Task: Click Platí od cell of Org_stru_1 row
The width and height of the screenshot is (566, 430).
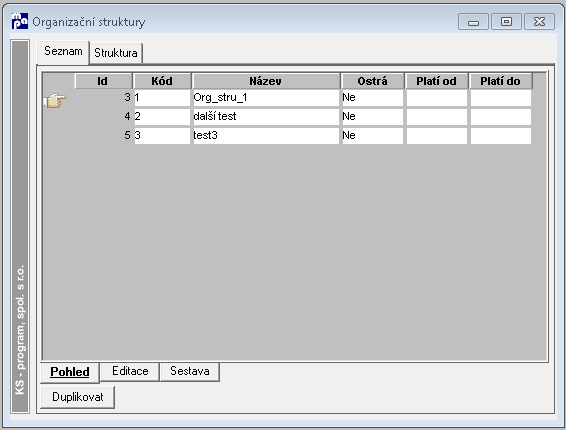Action: click(436, 98)
